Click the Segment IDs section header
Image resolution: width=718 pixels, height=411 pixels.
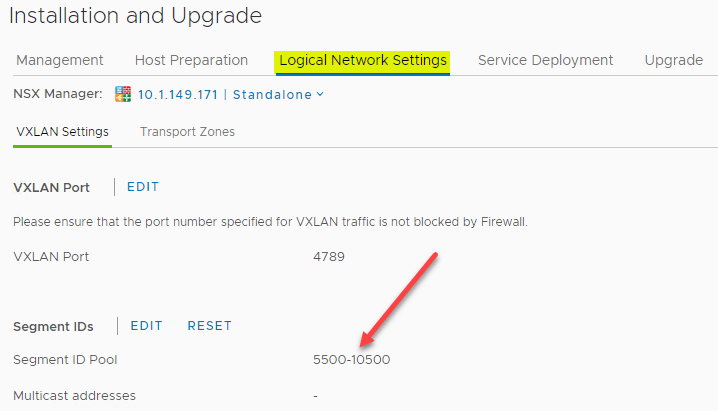click(53, 327)
